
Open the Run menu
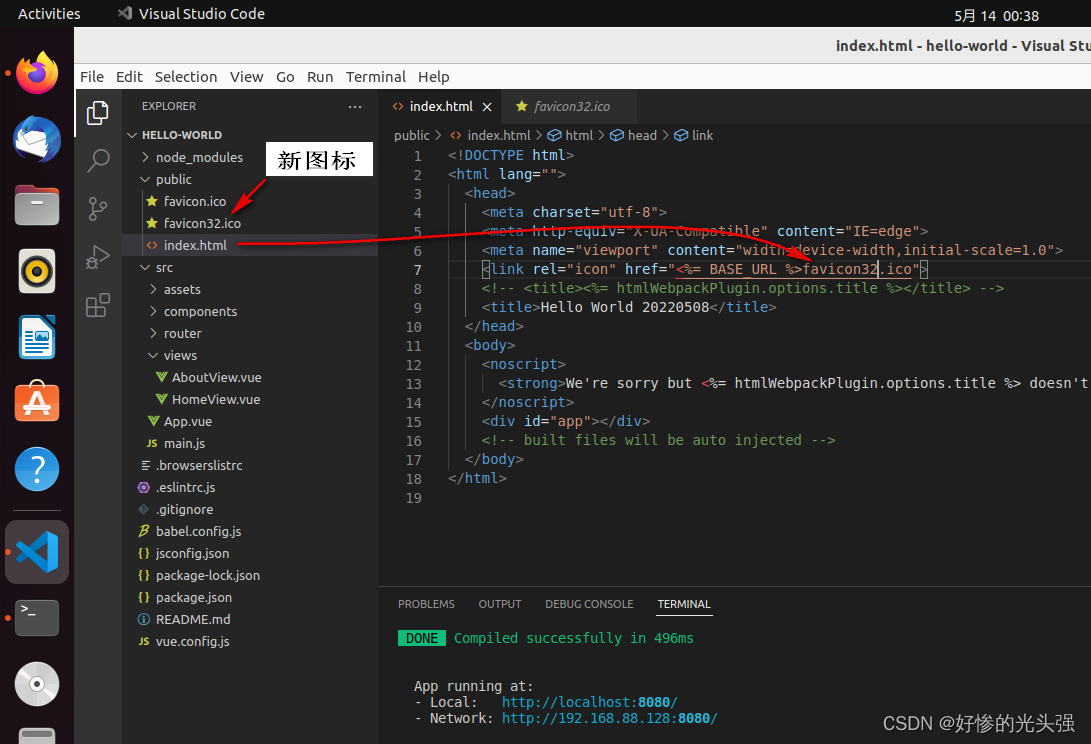(320, 77)
